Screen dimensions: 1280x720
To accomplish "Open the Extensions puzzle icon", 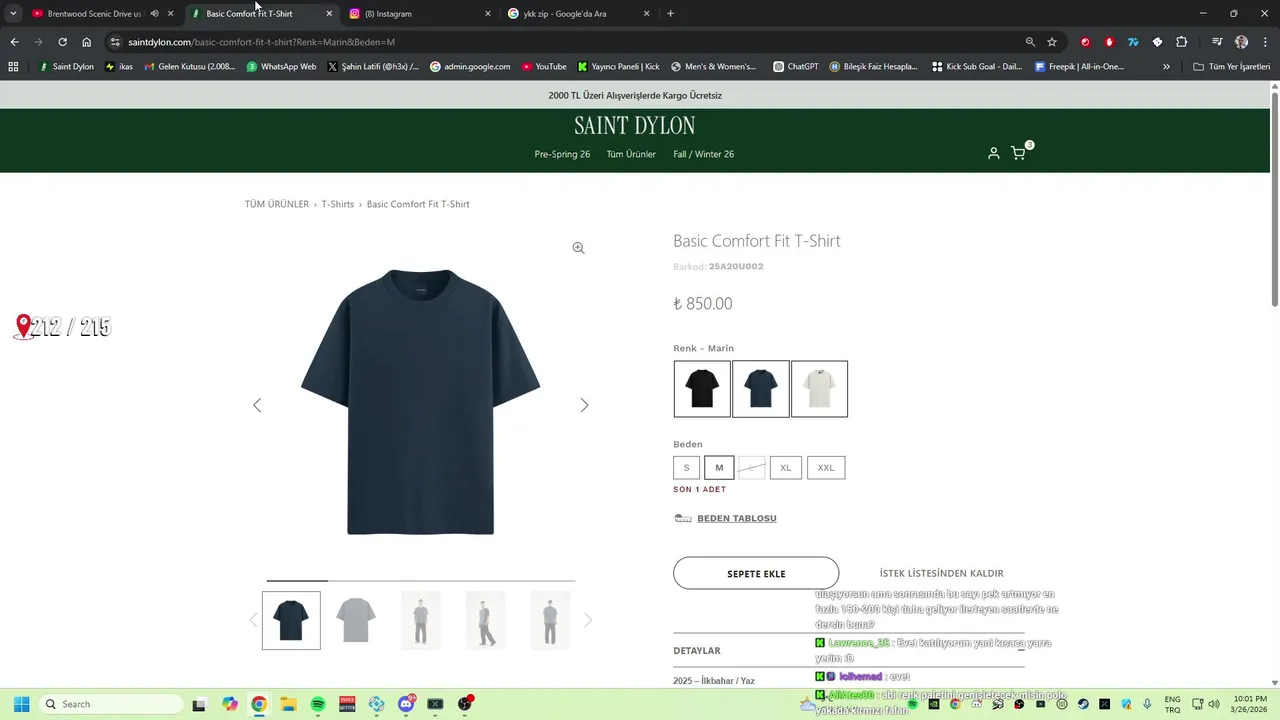I will 1181,42.
